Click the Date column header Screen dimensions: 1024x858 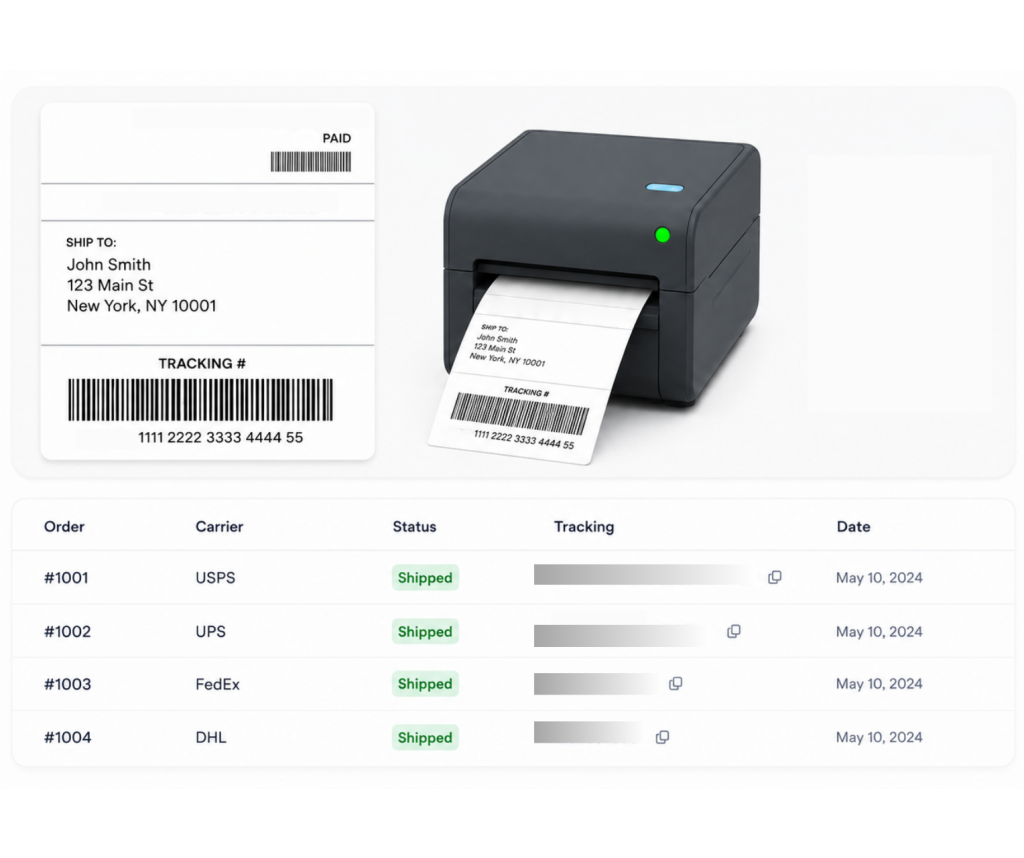854,527
